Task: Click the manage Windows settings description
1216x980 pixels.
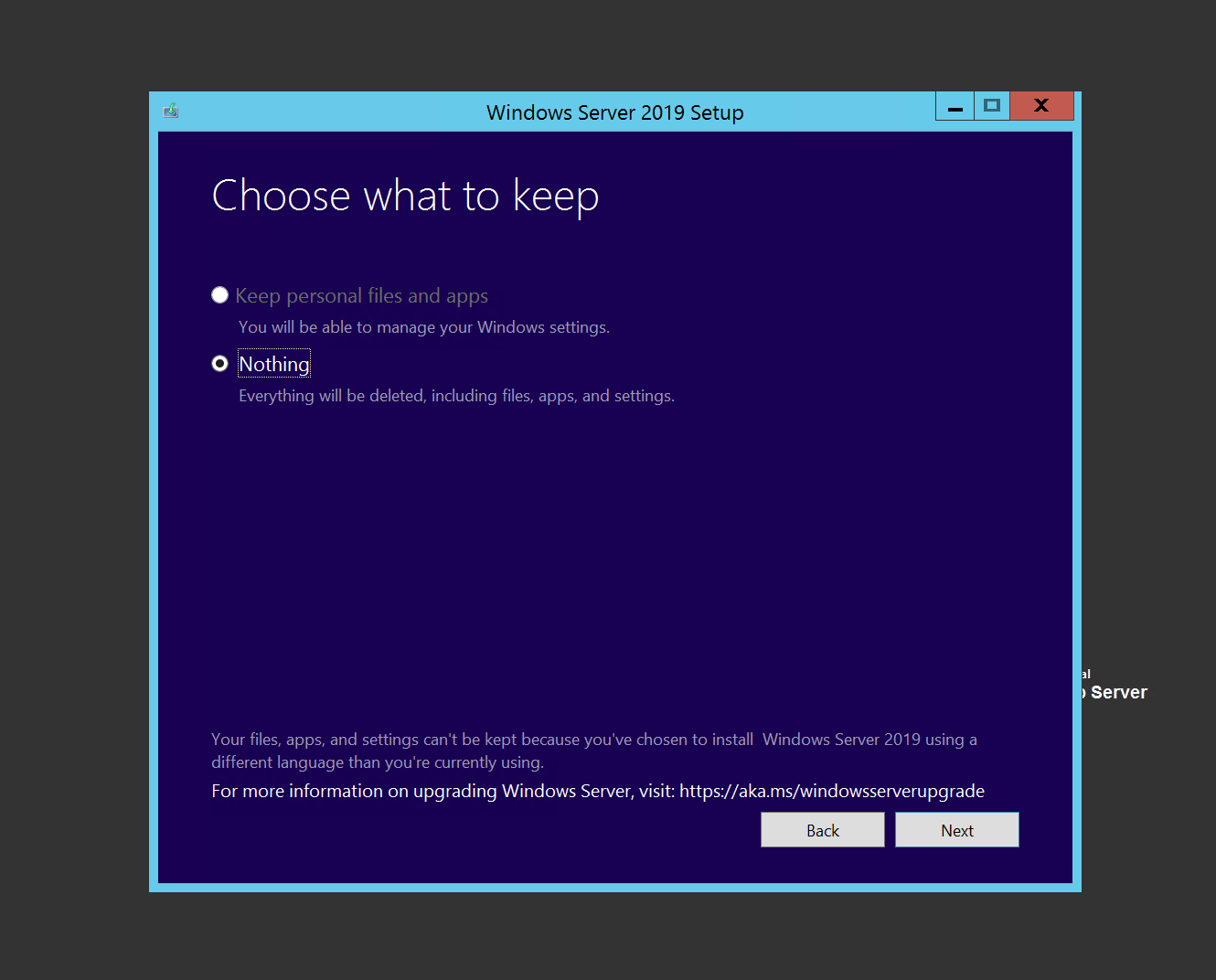Action: point(423,326)
